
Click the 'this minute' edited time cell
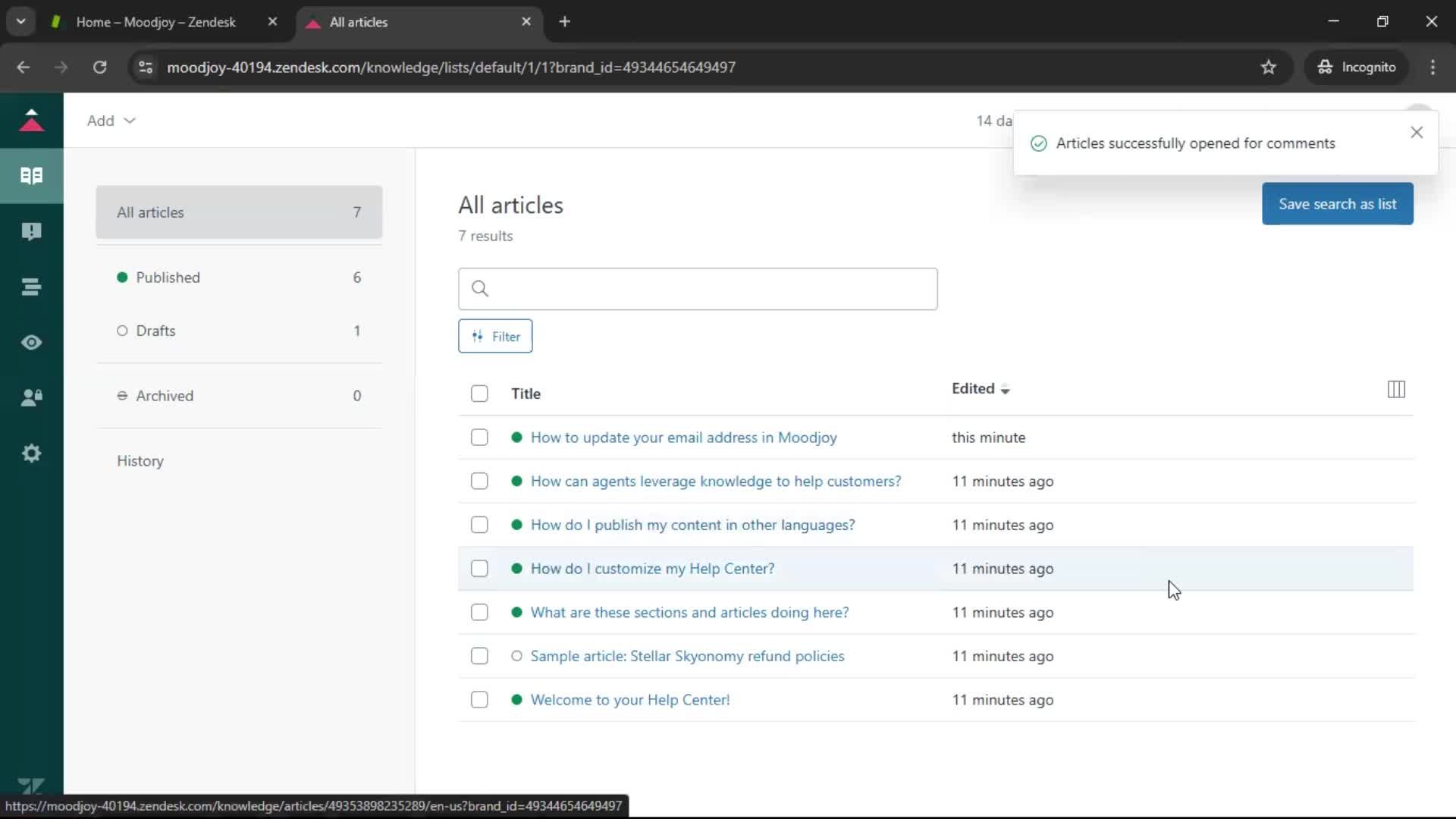pyautogui.click(x=988, y=438)
